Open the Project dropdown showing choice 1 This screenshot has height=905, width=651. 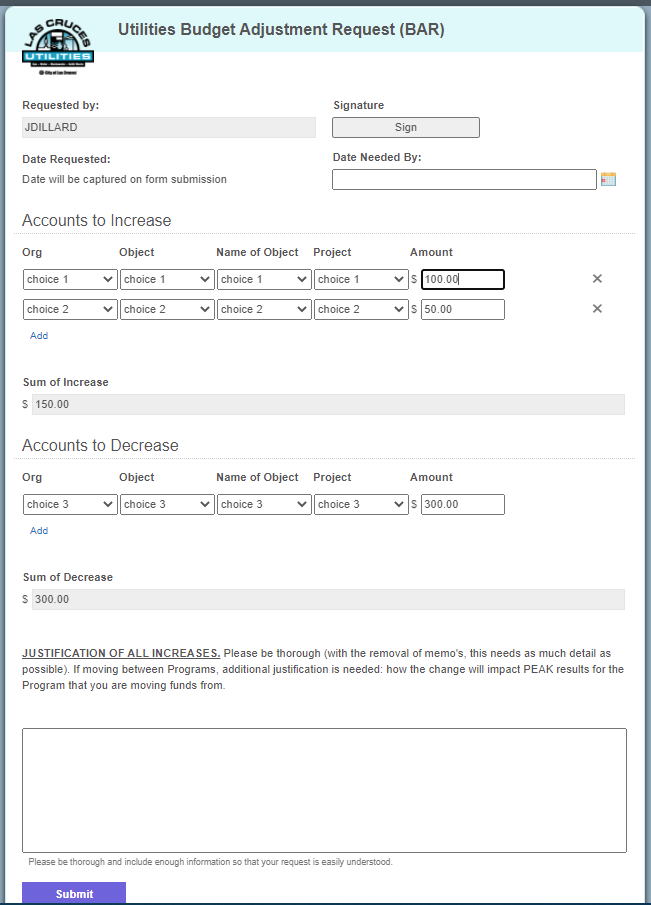pos(361,279)
